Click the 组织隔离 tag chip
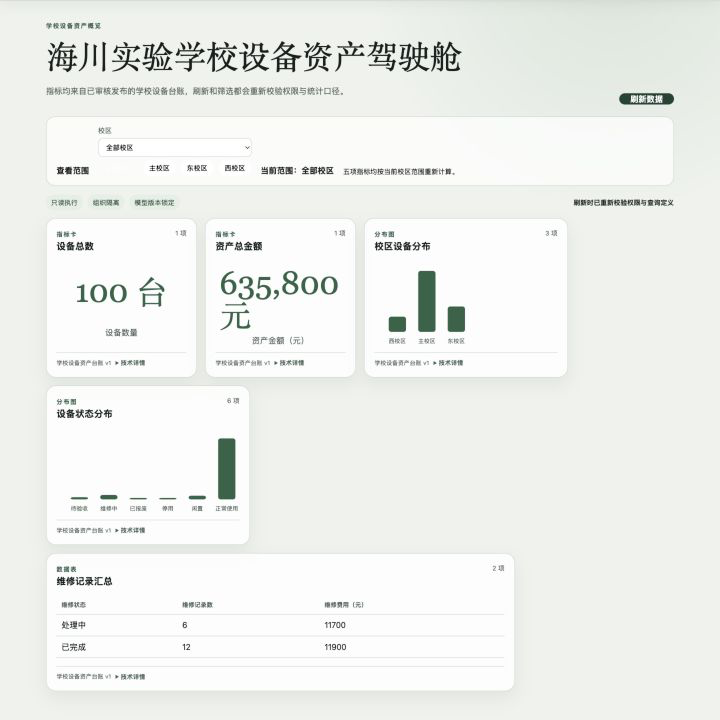The image size is (720, 720). point(106,202)
